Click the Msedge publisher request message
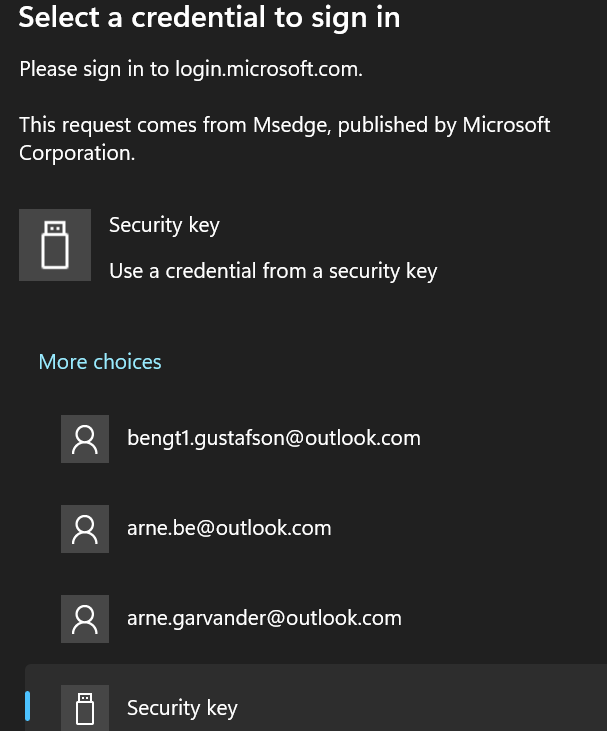Image resolution: width=607 pixels, height=731 pixels. [x=285, y=126]
